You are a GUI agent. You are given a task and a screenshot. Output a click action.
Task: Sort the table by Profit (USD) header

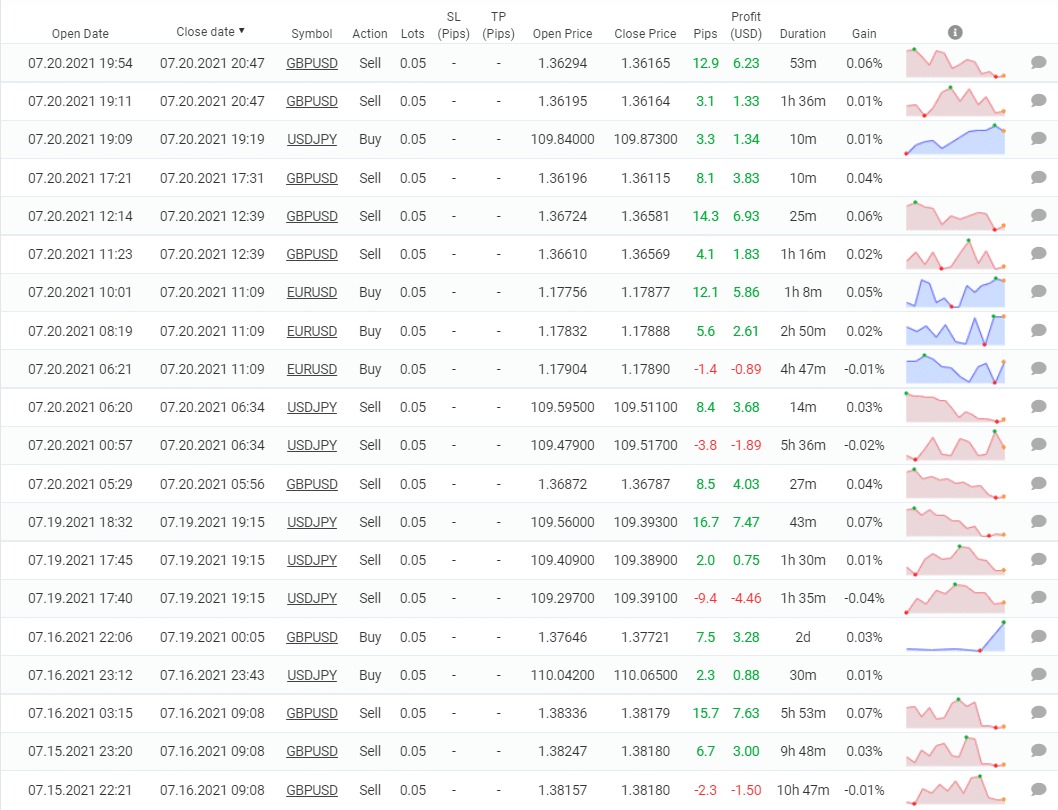click(x=746, y=25)
